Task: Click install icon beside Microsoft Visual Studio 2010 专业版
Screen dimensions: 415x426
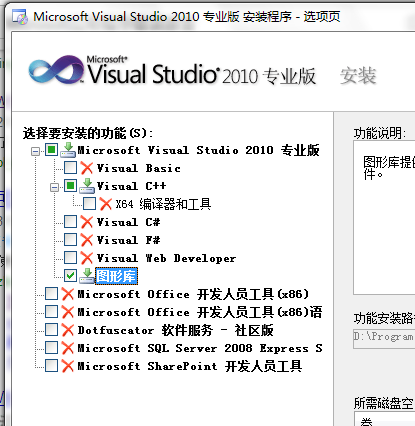Action: point(68,150)
